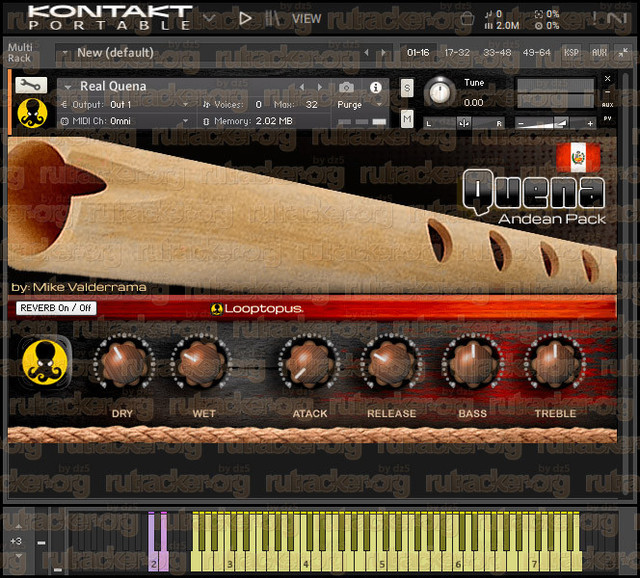Click the instrument volume slider
640x578 pixels.
(555, 123)
